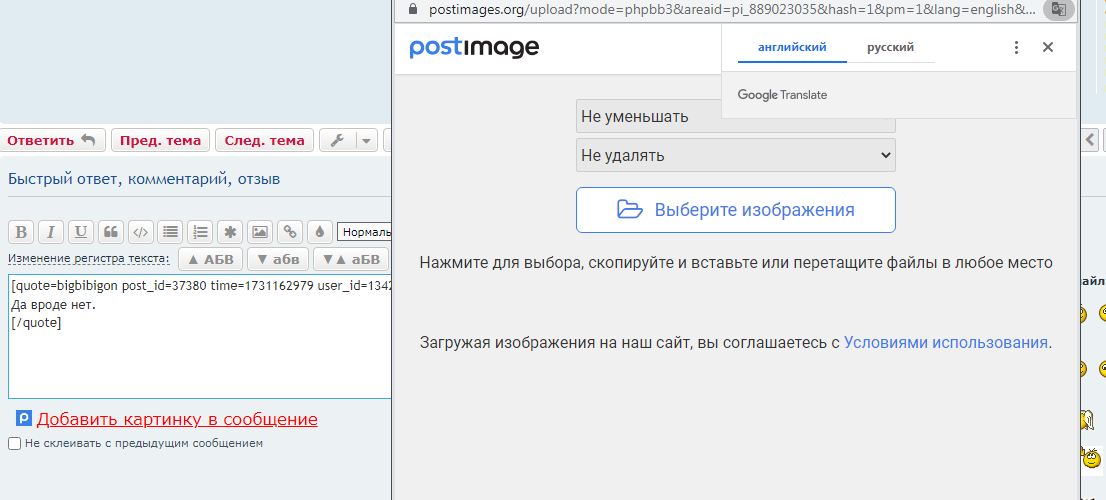Apply bold formatting in the reply editor
This screenshot has height=500, width=1106.
tap(21, 232)
